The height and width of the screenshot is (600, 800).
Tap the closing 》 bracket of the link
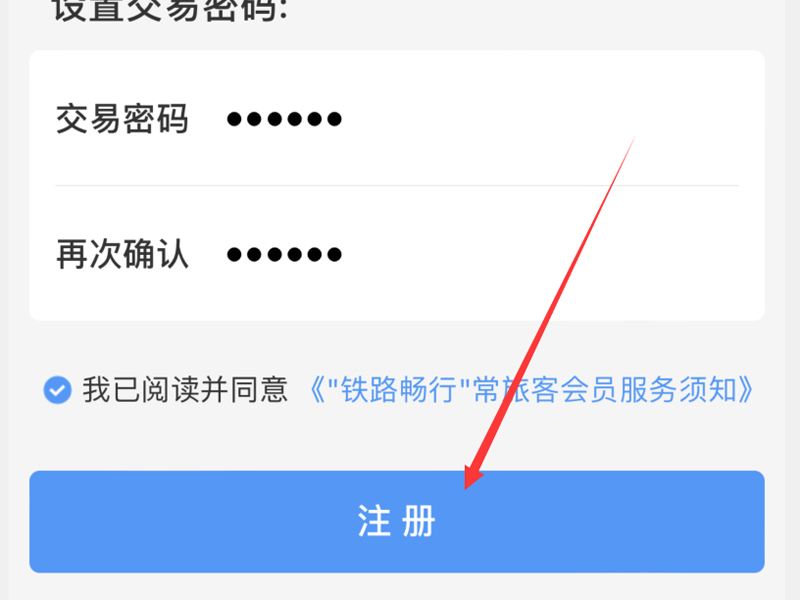(x=745, y=390)
